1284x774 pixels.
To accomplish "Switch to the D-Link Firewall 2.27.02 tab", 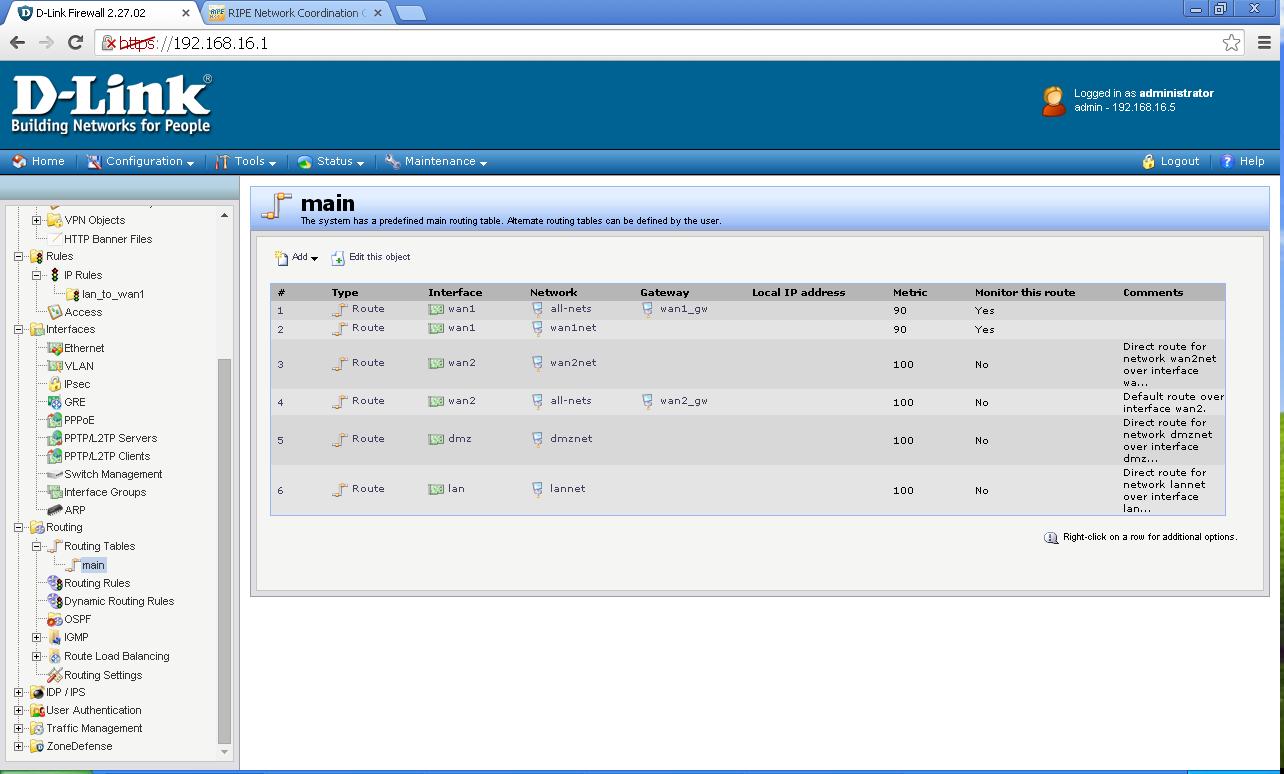I will 100,13.
